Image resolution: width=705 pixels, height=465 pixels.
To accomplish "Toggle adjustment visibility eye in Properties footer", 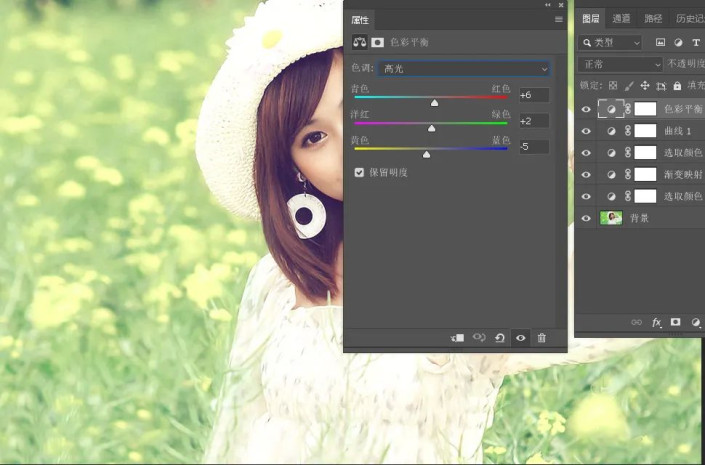I will coord(520,338).
